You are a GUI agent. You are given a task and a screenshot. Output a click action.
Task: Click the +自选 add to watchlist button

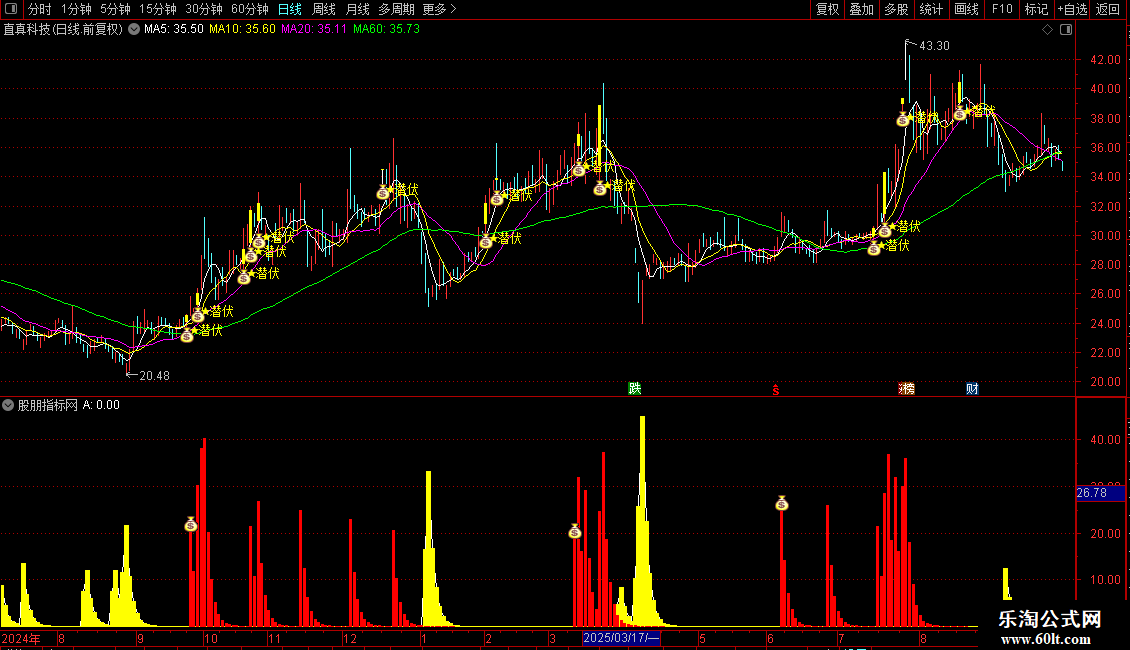(1070, 10)
